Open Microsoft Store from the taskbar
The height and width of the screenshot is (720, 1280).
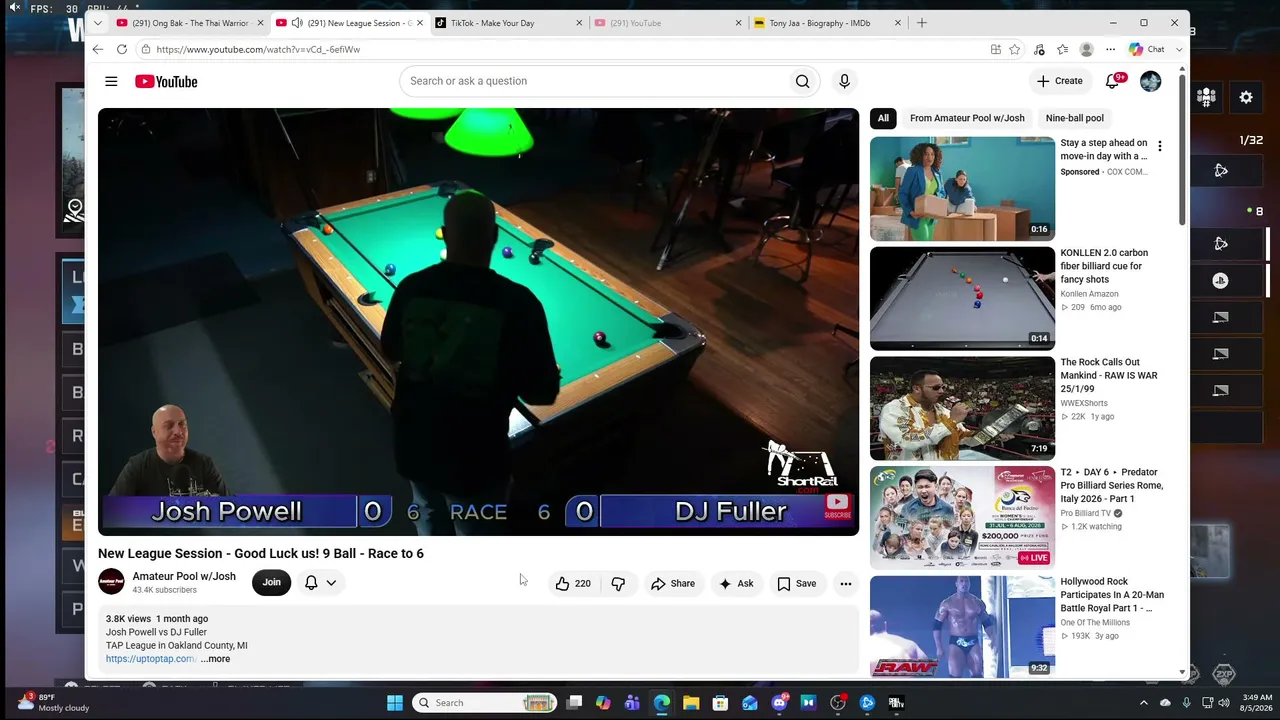[720, 703]
